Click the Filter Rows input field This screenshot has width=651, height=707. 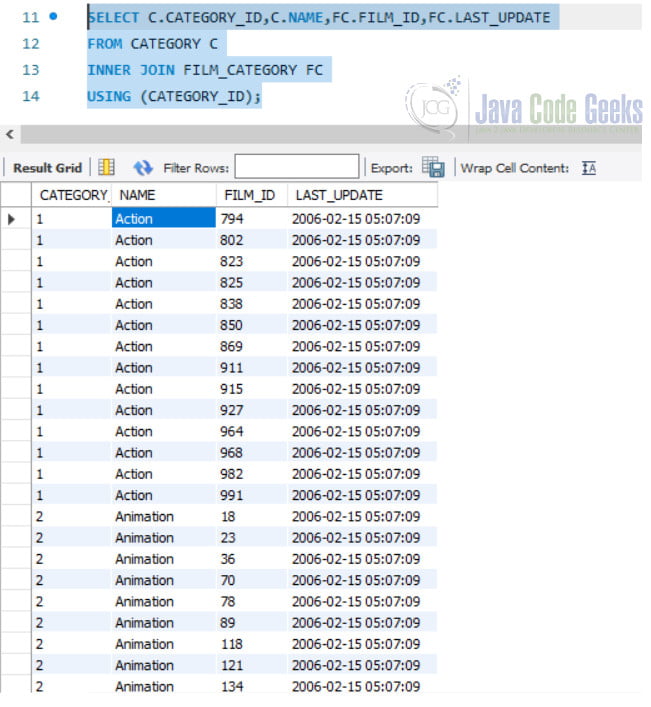coord(297,166)
